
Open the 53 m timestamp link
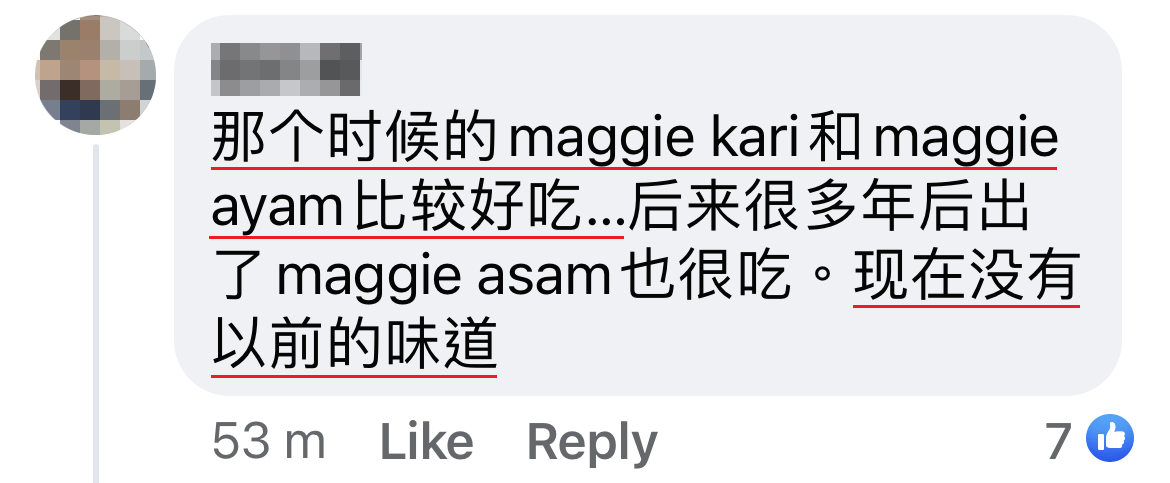pos(269,441)
